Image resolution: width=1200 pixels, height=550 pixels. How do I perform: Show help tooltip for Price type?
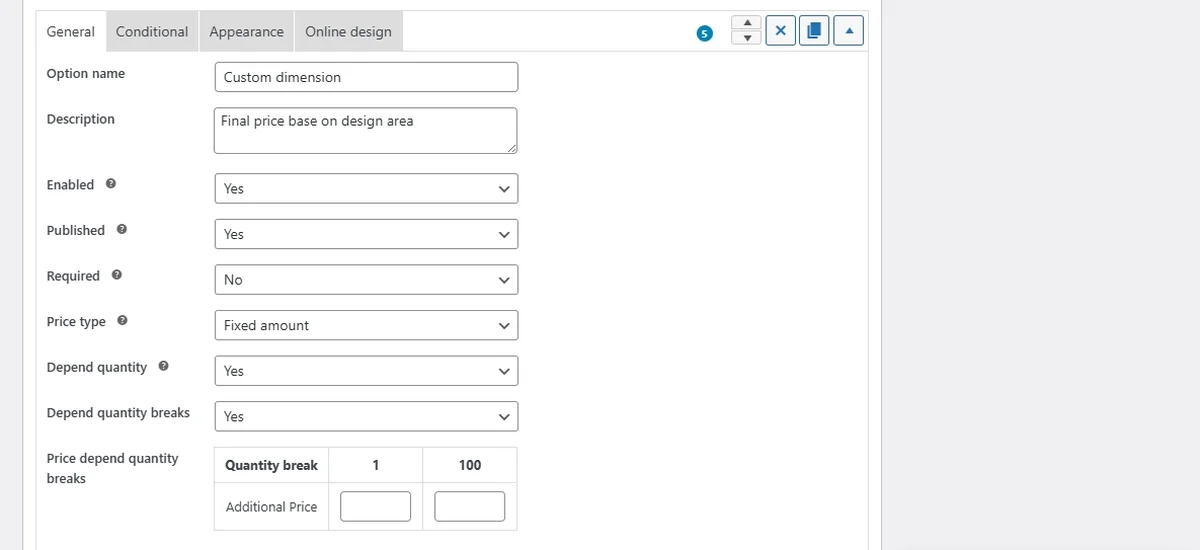[x=122, y=321]
